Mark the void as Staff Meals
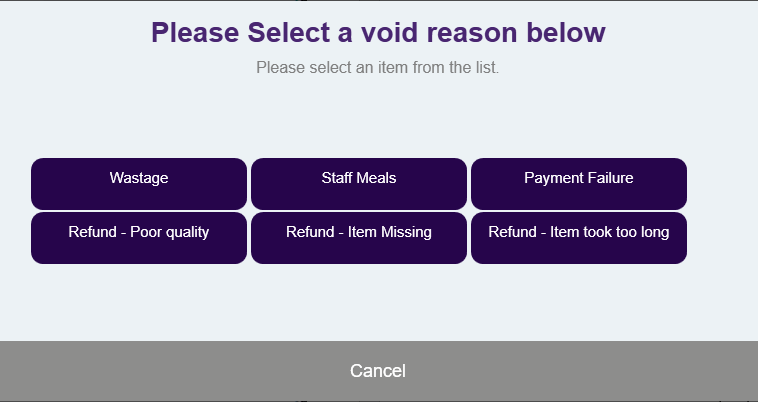The image size is (758, 402). coord(359,184)
